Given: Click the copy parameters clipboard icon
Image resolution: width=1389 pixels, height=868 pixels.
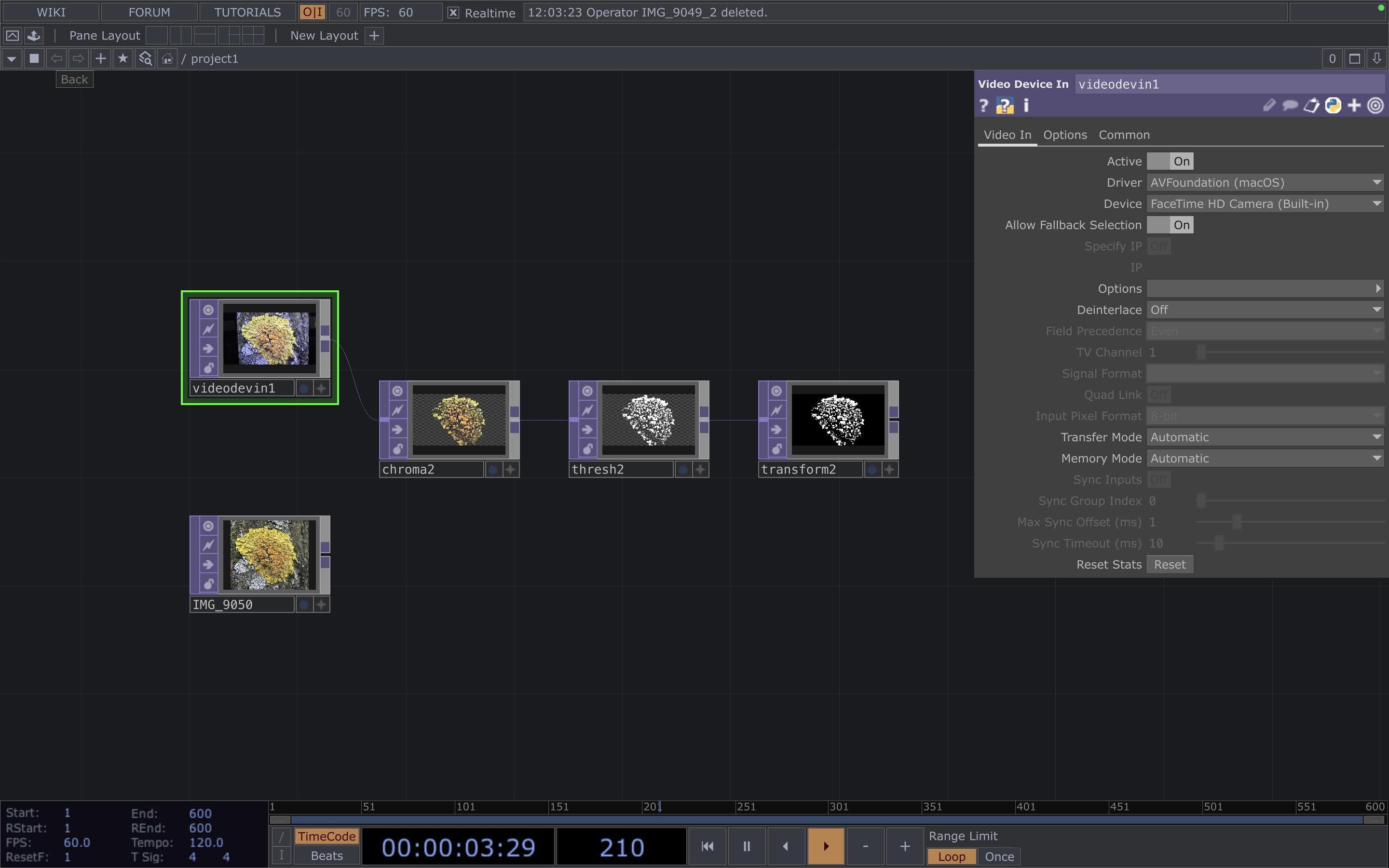Looking at the screenshot, I should click(x=1311, y=105).
